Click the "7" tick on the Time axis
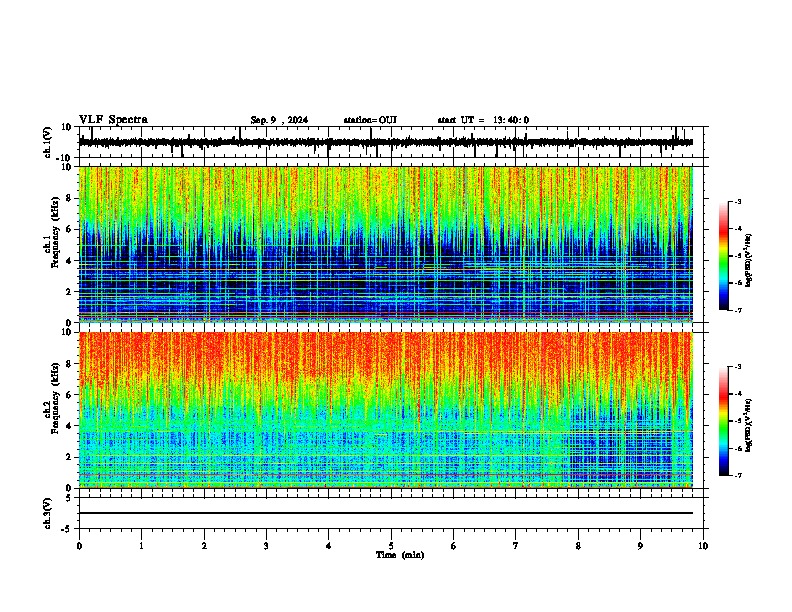 click(516, 546)
